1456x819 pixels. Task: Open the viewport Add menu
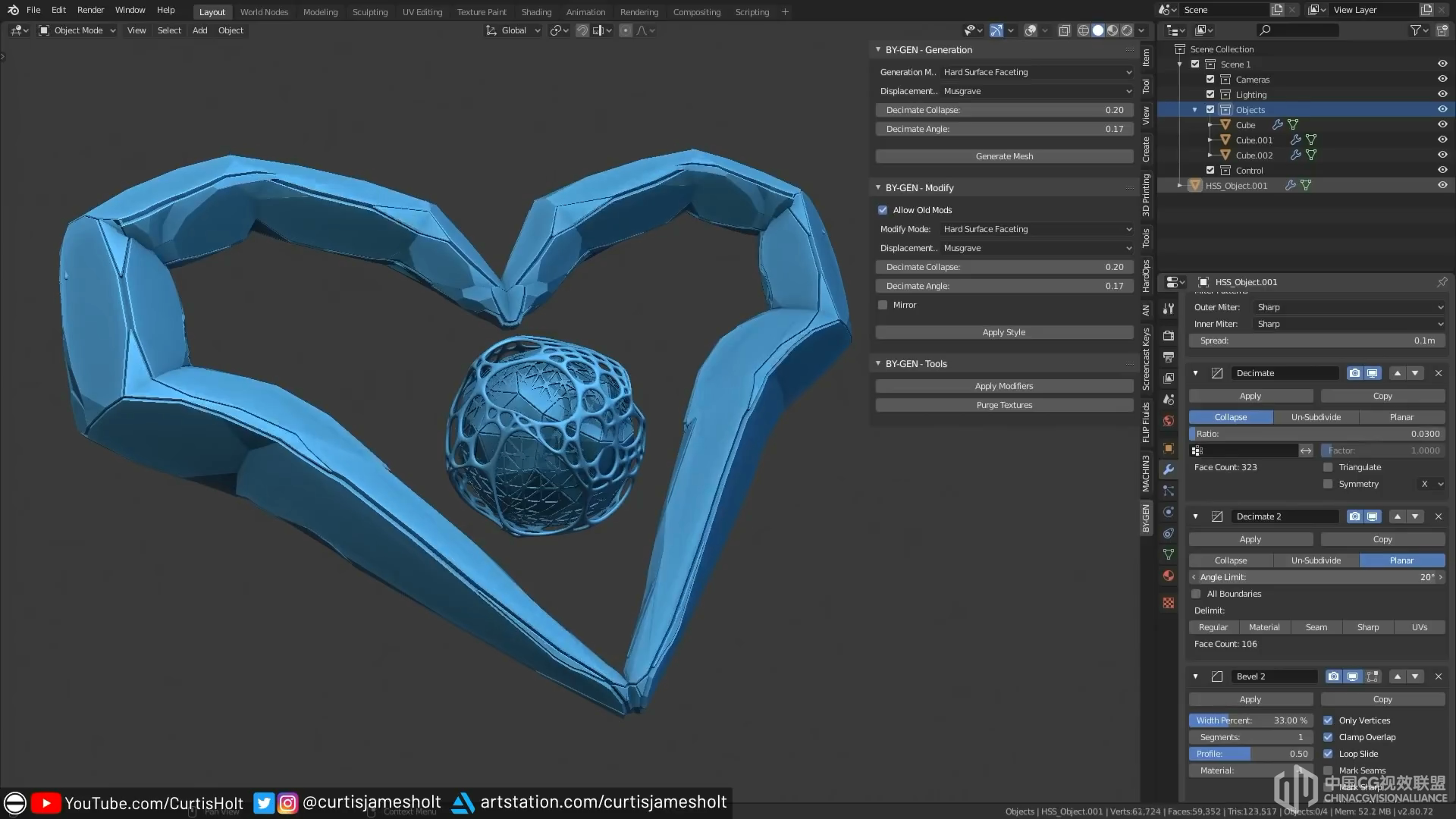tap(199, 30)
